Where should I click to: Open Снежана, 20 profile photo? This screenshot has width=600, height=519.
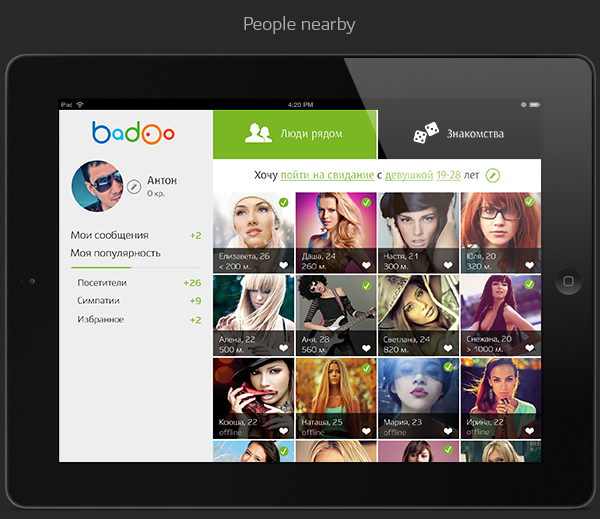click(x=501, y=315)
